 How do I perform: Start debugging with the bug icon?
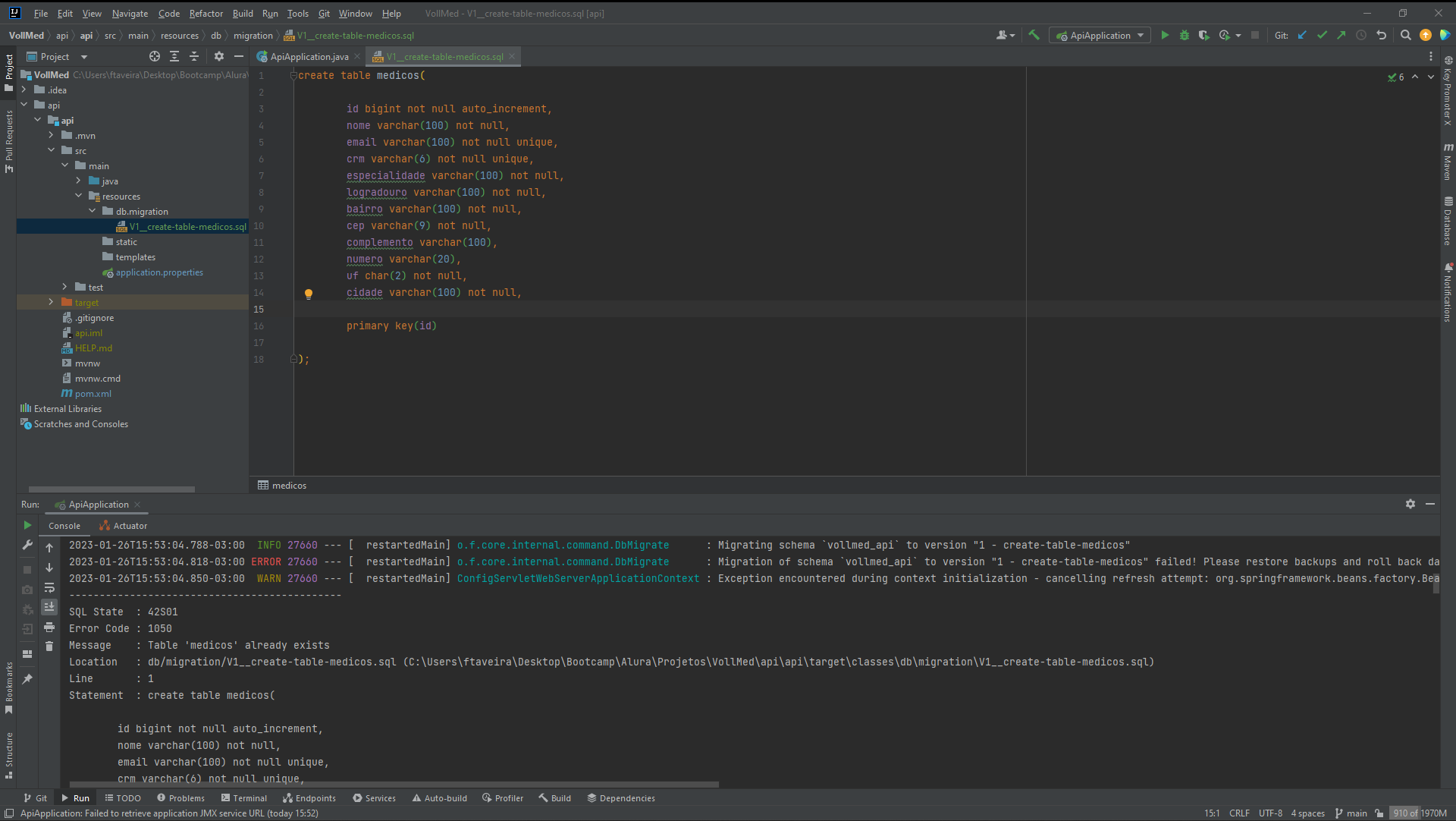pos(1185,35)
